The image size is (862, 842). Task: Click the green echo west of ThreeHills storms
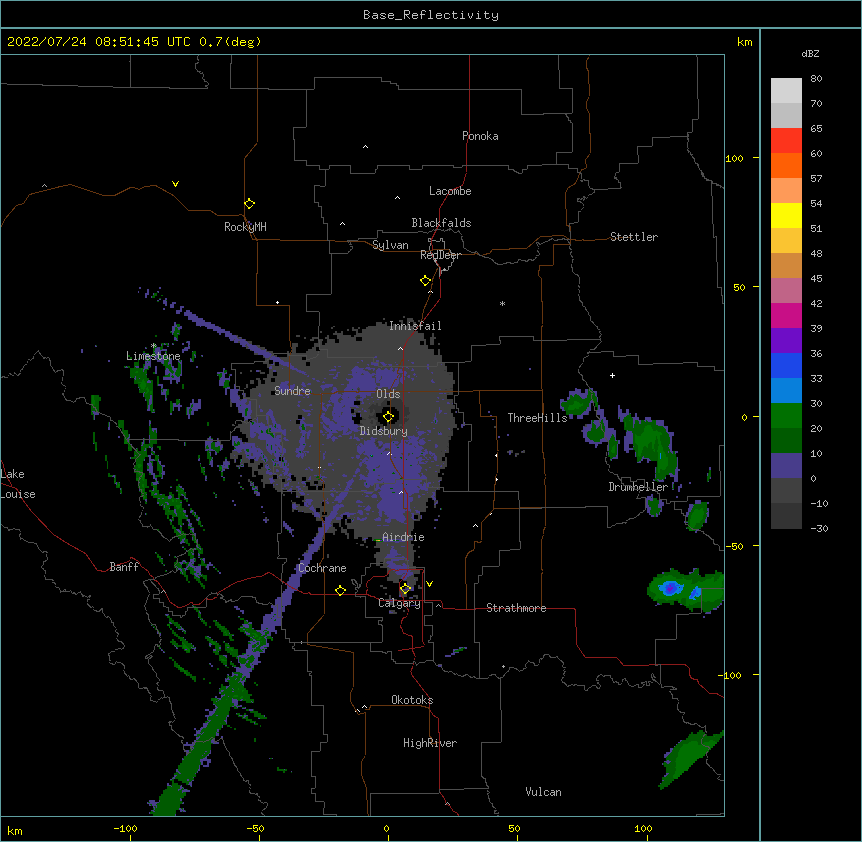point(578,403)
